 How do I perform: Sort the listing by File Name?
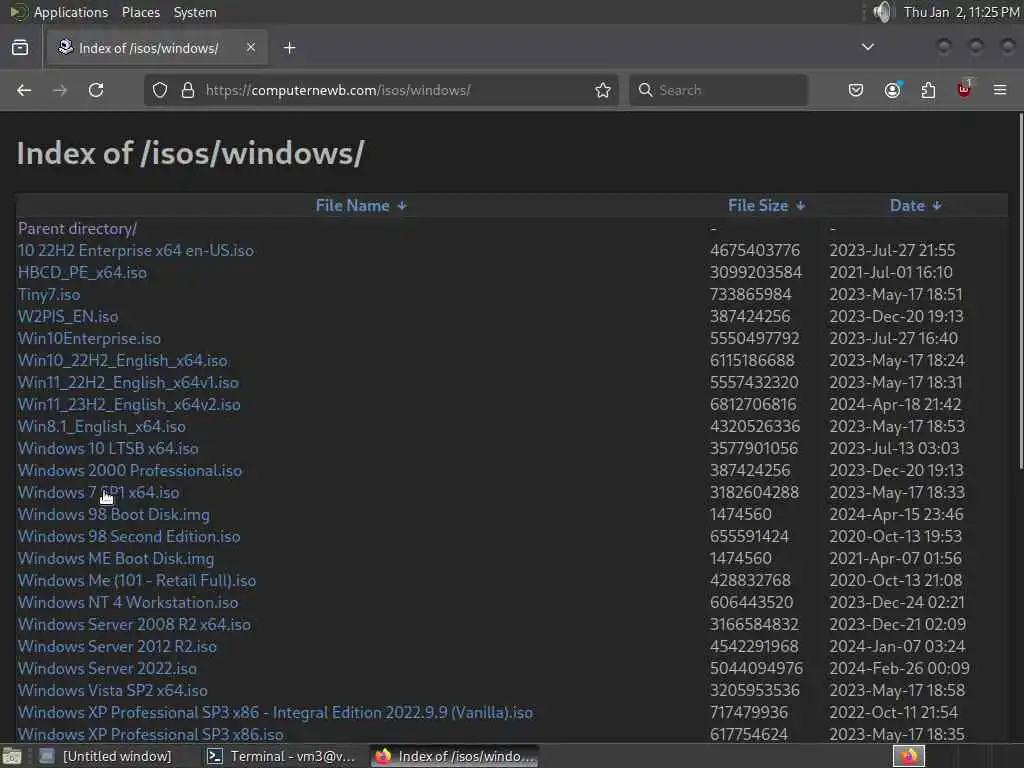tap(361, 206)
